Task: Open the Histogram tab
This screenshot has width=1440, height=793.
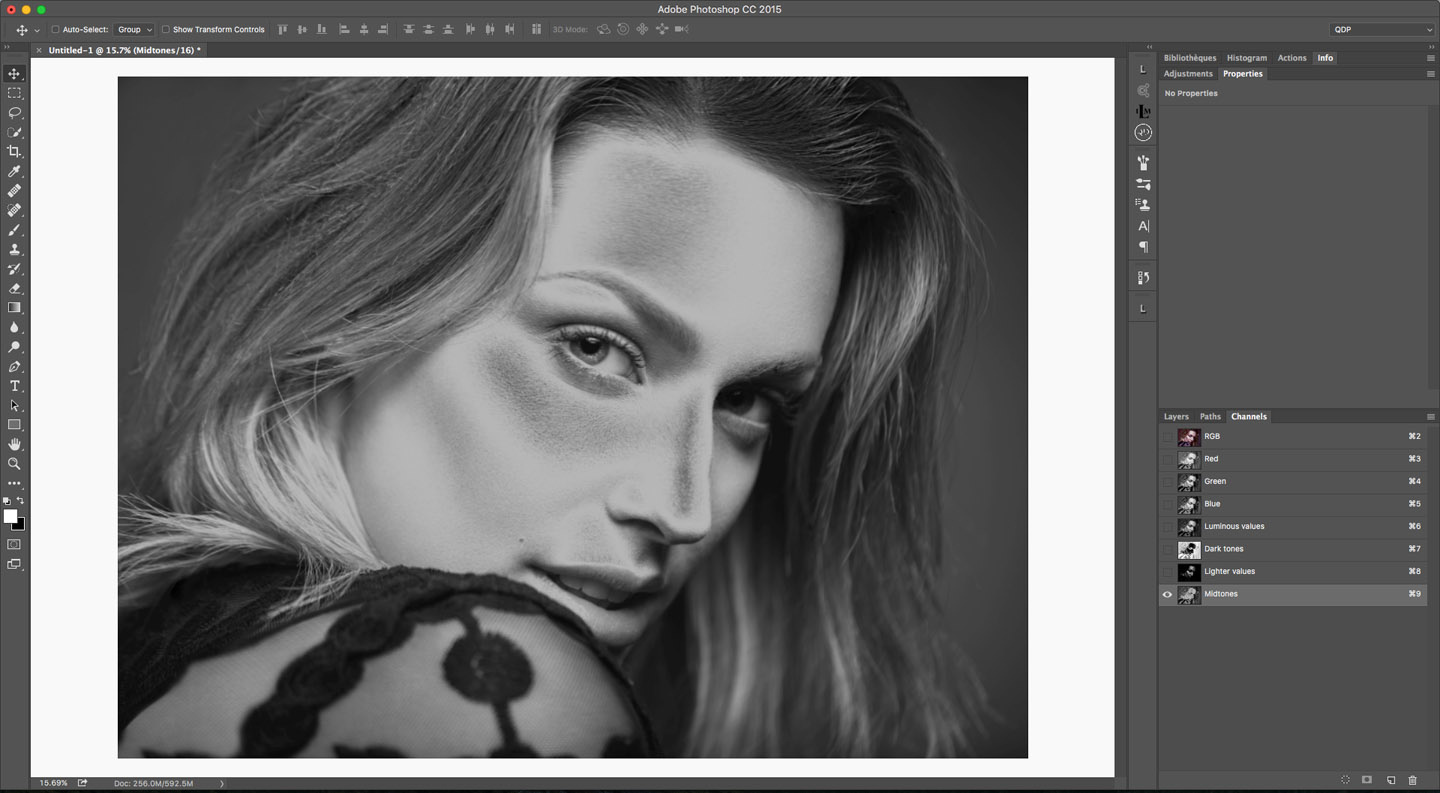Action: (1246, 58)
